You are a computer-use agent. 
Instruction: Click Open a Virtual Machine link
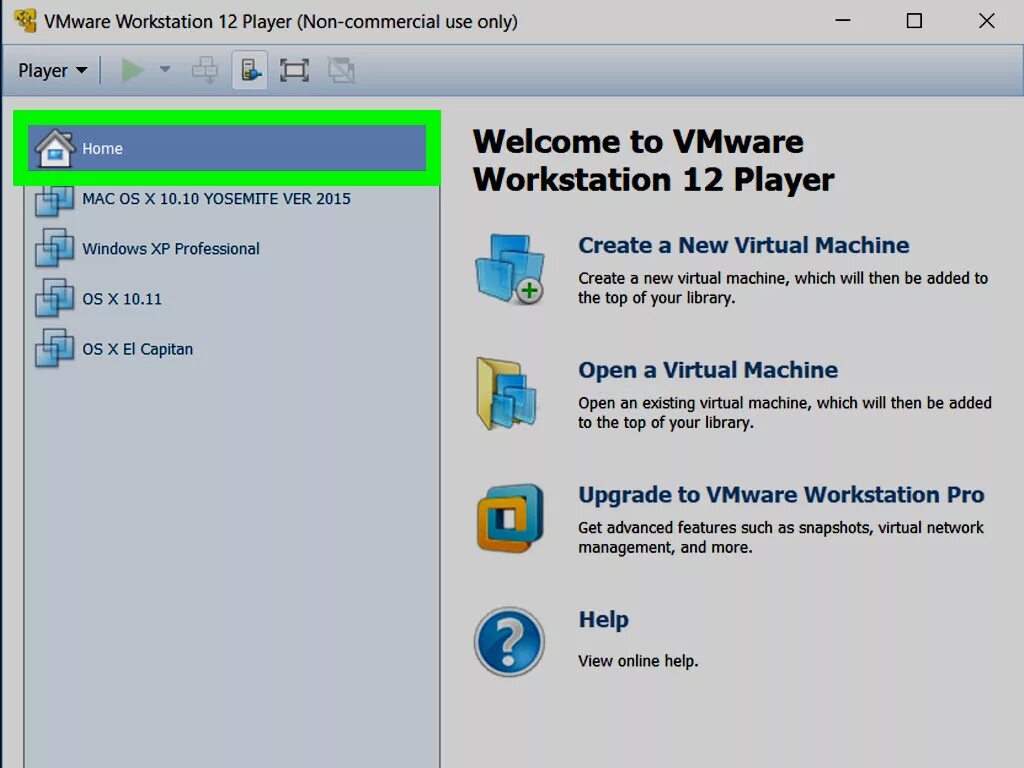click(x=708, y=370)
